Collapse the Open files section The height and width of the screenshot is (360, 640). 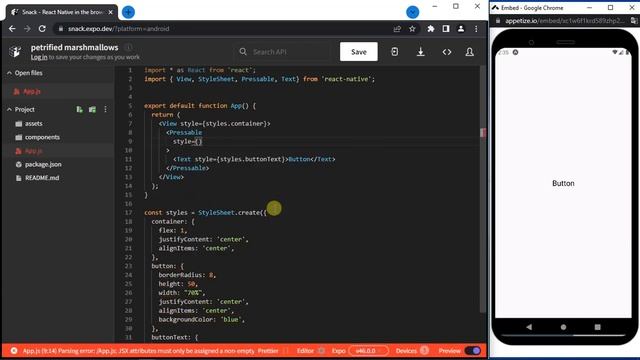[x=9, y=73]
